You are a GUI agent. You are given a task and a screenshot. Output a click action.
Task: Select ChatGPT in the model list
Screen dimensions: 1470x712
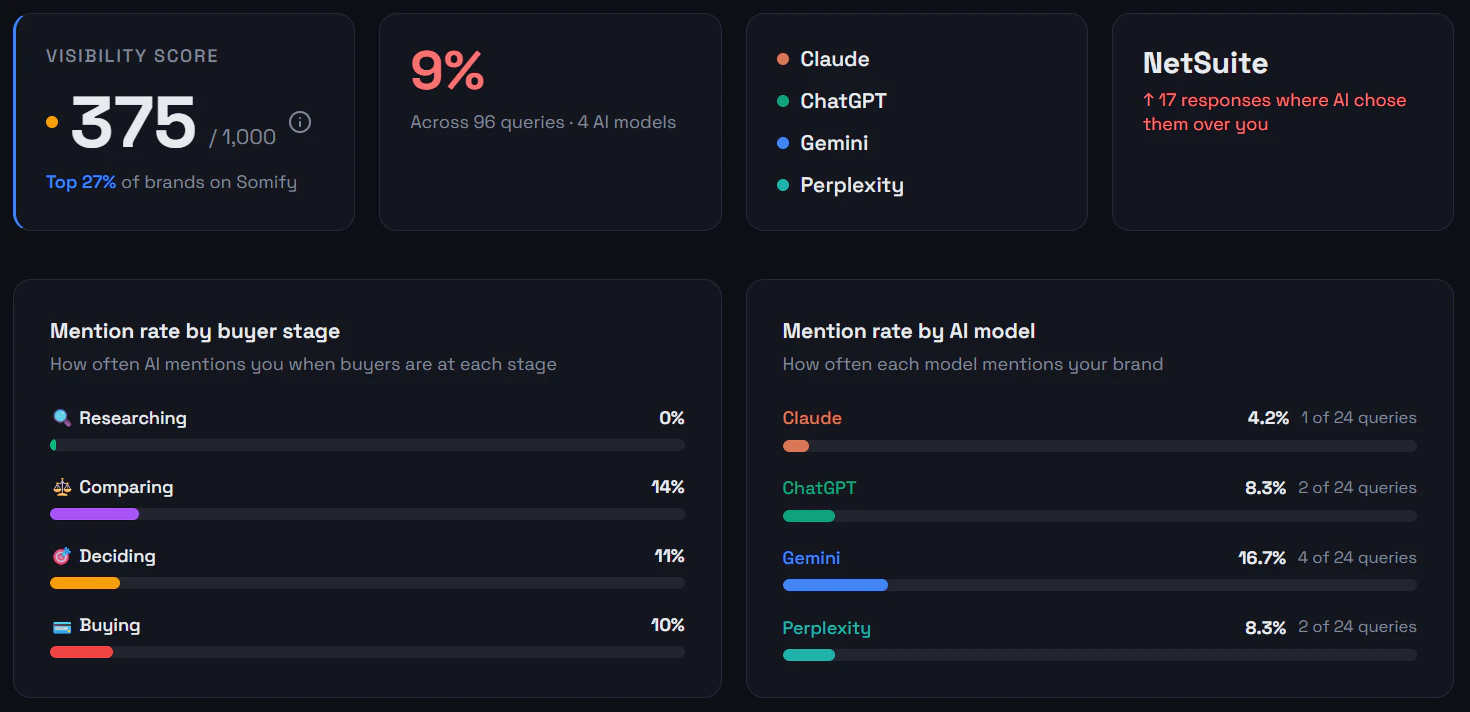click(843, 101)
